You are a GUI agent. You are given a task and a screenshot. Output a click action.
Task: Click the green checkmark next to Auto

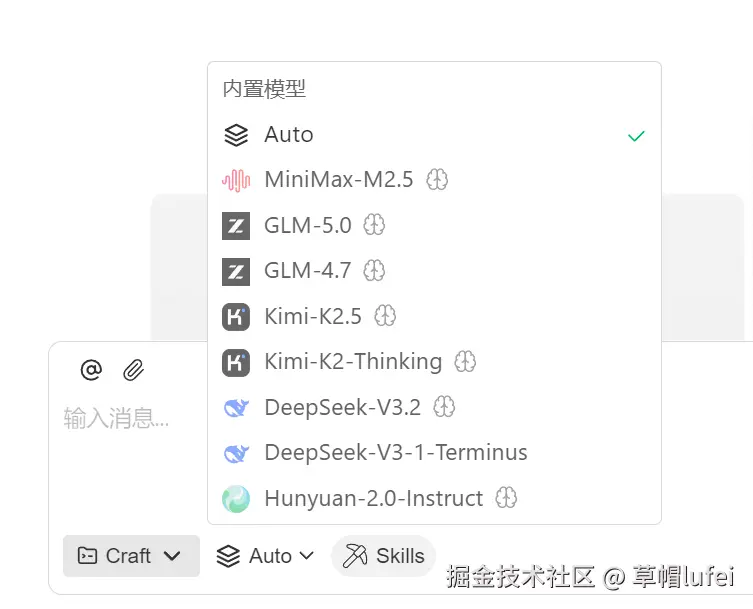(x=636, y=135)
